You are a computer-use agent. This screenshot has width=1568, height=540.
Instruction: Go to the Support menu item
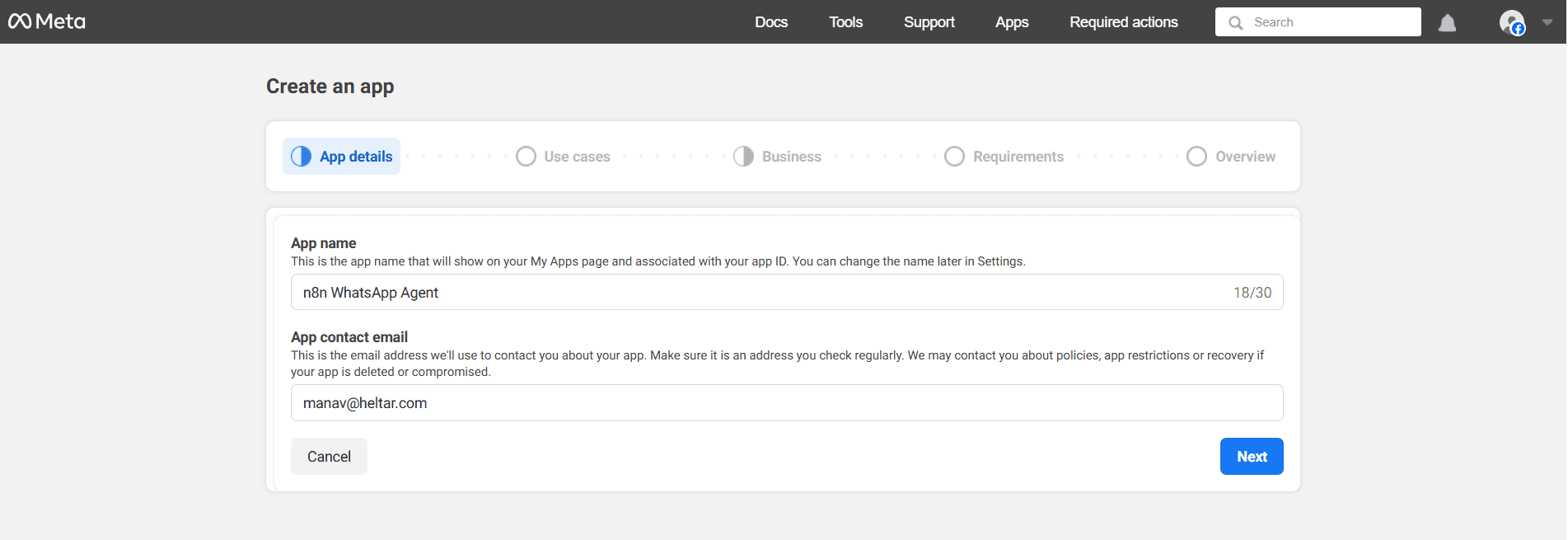tap(929, 22)
